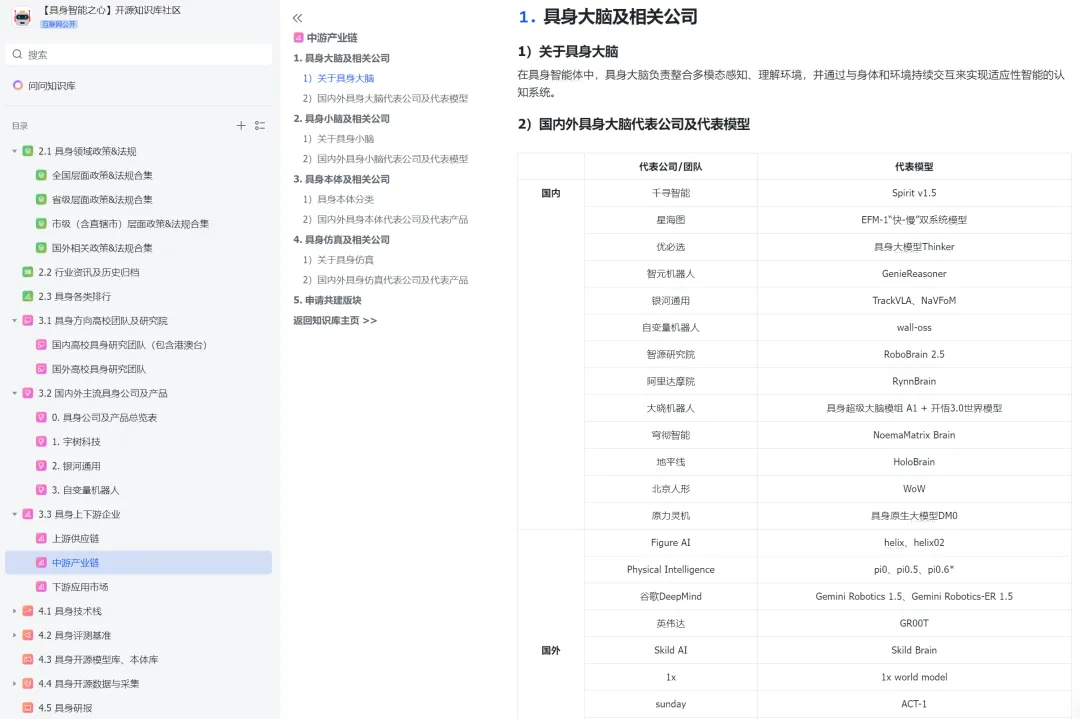Click icon of 国内高校具身研究团队 item

[41, 344]
